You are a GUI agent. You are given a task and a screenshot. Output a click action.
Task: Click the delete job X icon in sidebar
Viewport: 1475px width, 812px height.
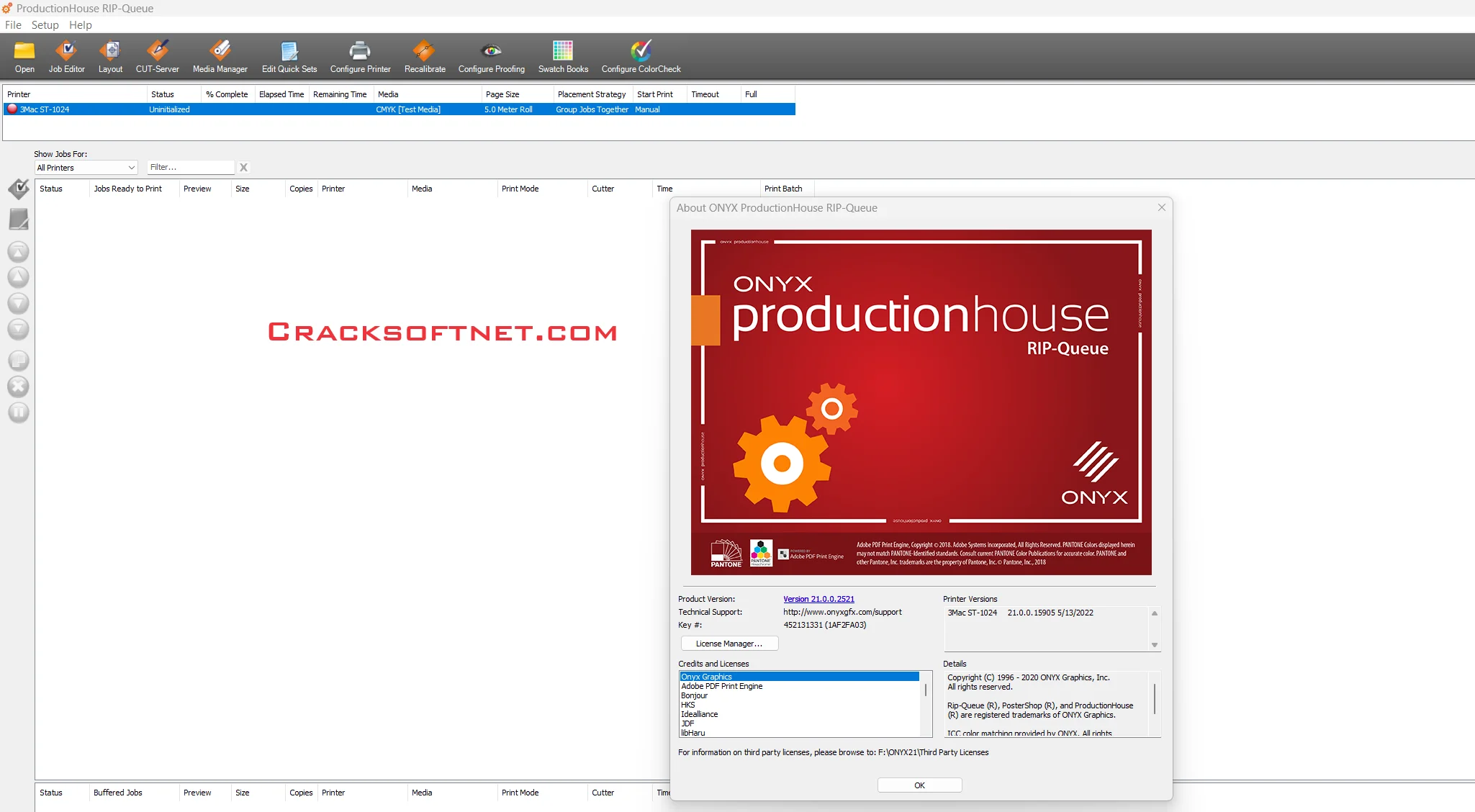19,387
